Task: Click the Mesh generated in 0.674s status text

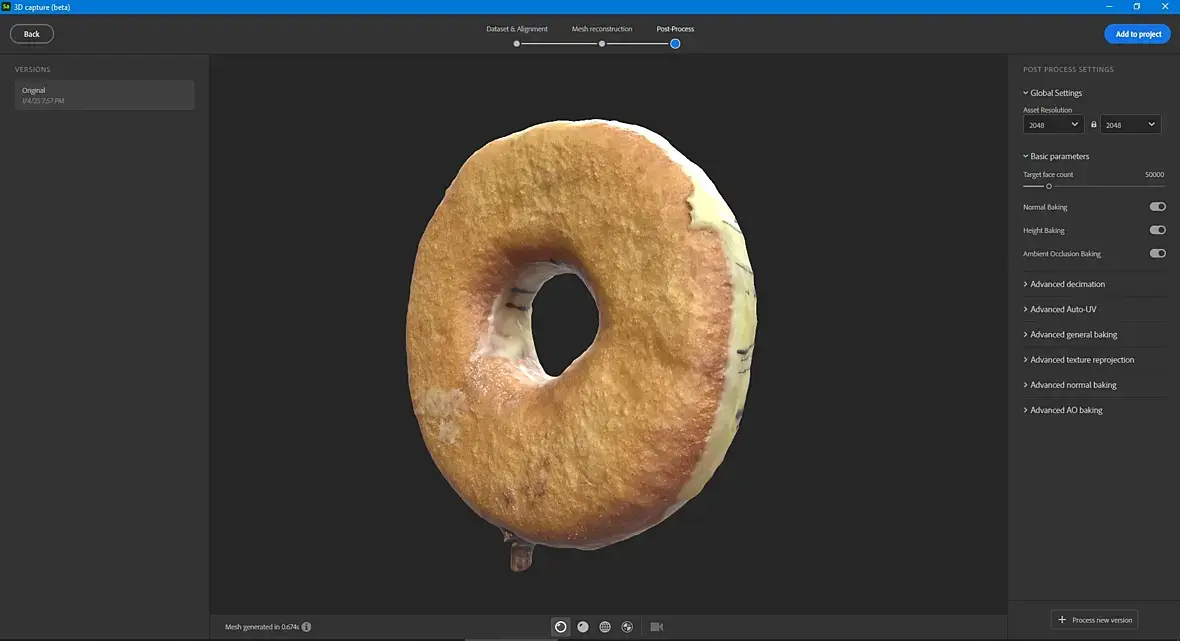Action: (x=262, y=627)
